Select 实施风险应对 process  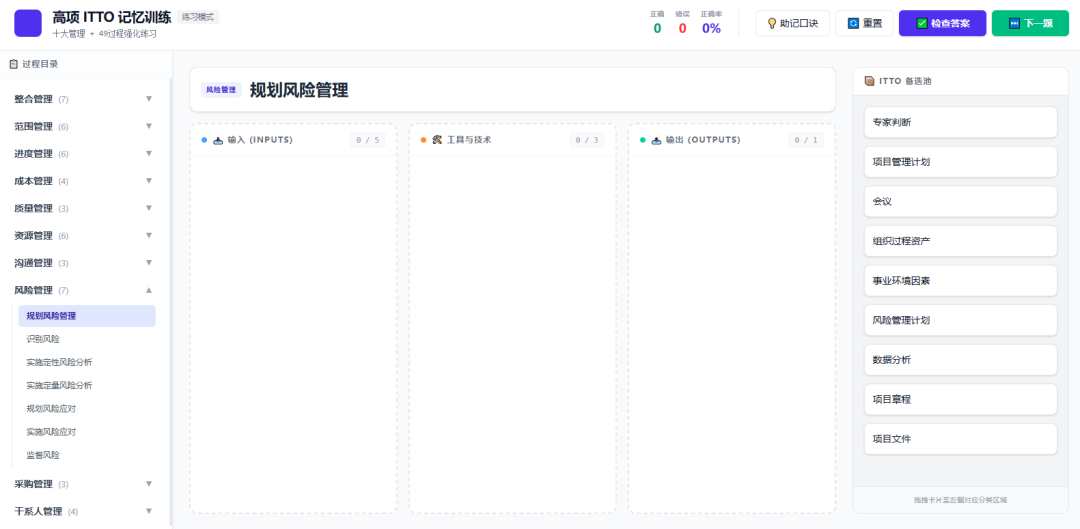click(x=87, y=432)
